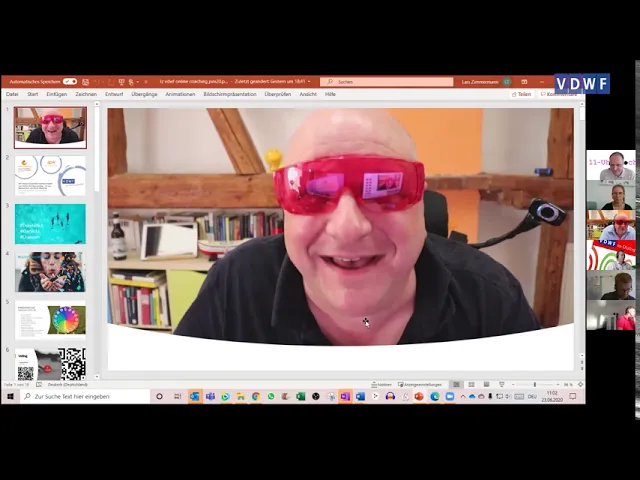Switch to the Zeichnen ribbon tab

pos(86,94)
